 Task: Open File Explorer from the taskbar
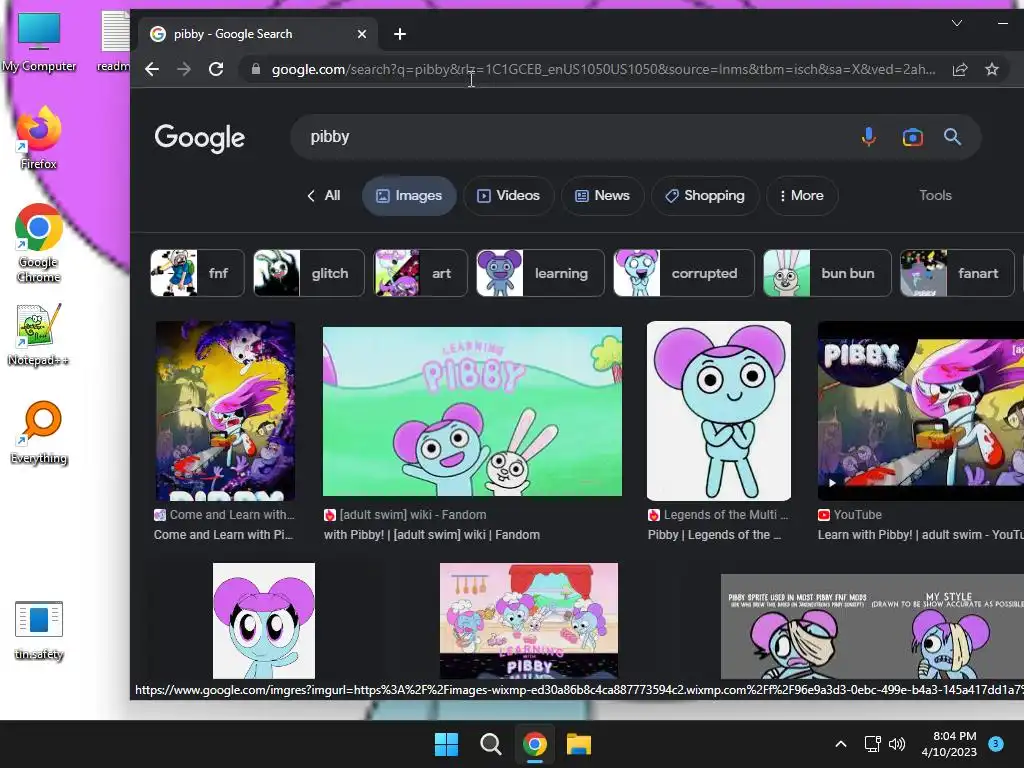pyautogui.click(x=579, y=744)
